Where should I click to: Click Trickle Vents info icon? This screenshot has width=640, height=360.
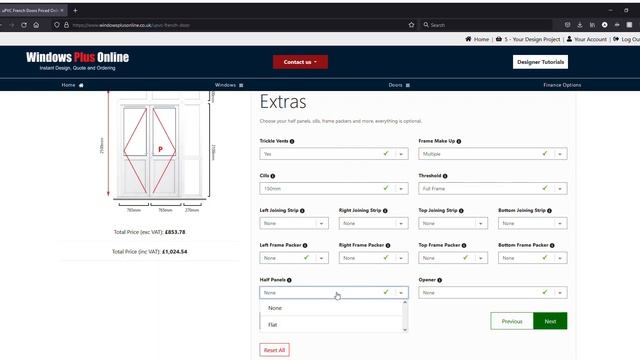point(292,141)
